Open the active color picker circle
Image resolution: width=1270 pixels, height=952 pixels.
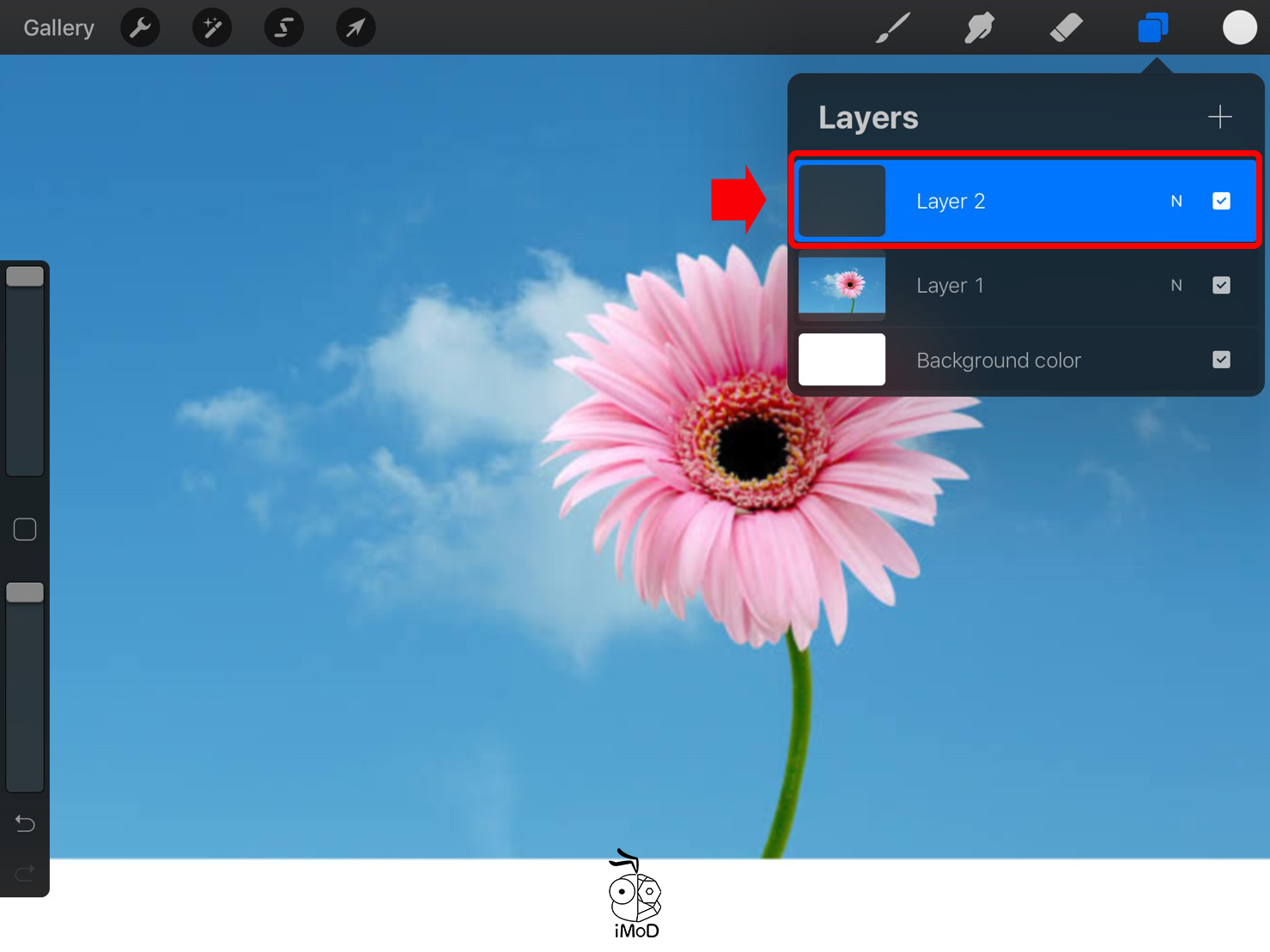(1239, 27)
